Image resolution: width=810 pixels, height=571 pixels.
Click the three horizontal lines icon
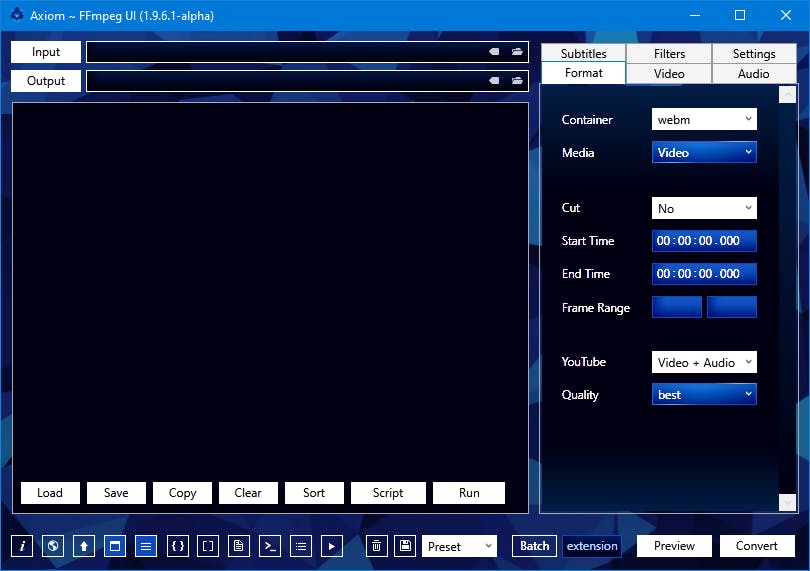(x=146, y=546)
